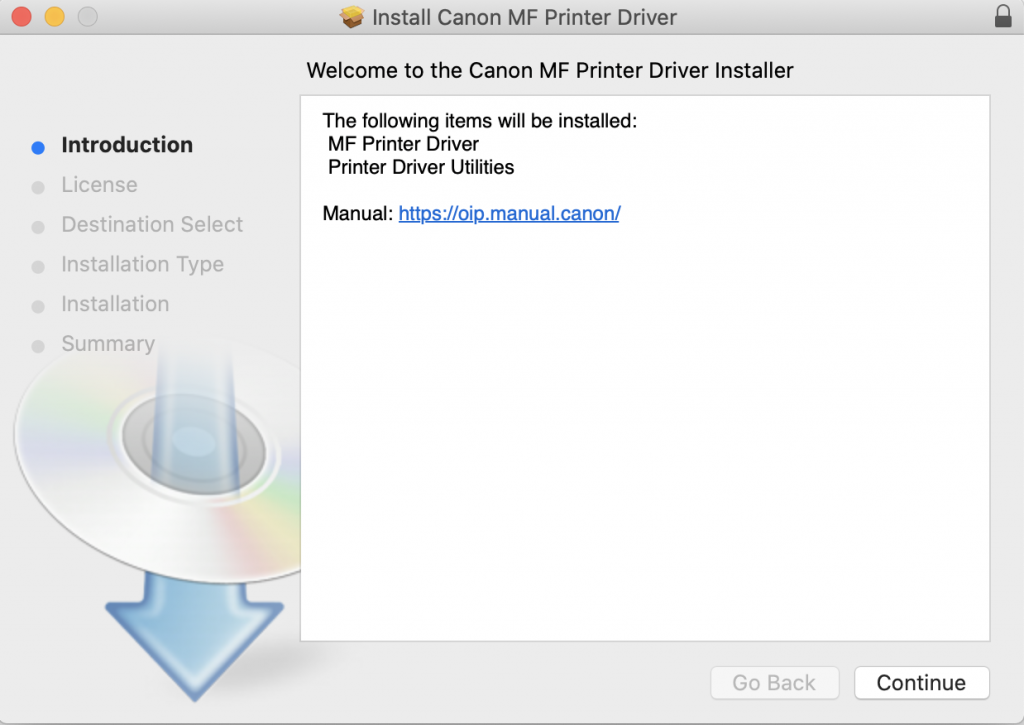Click the lock icon in title bar

1003,17
